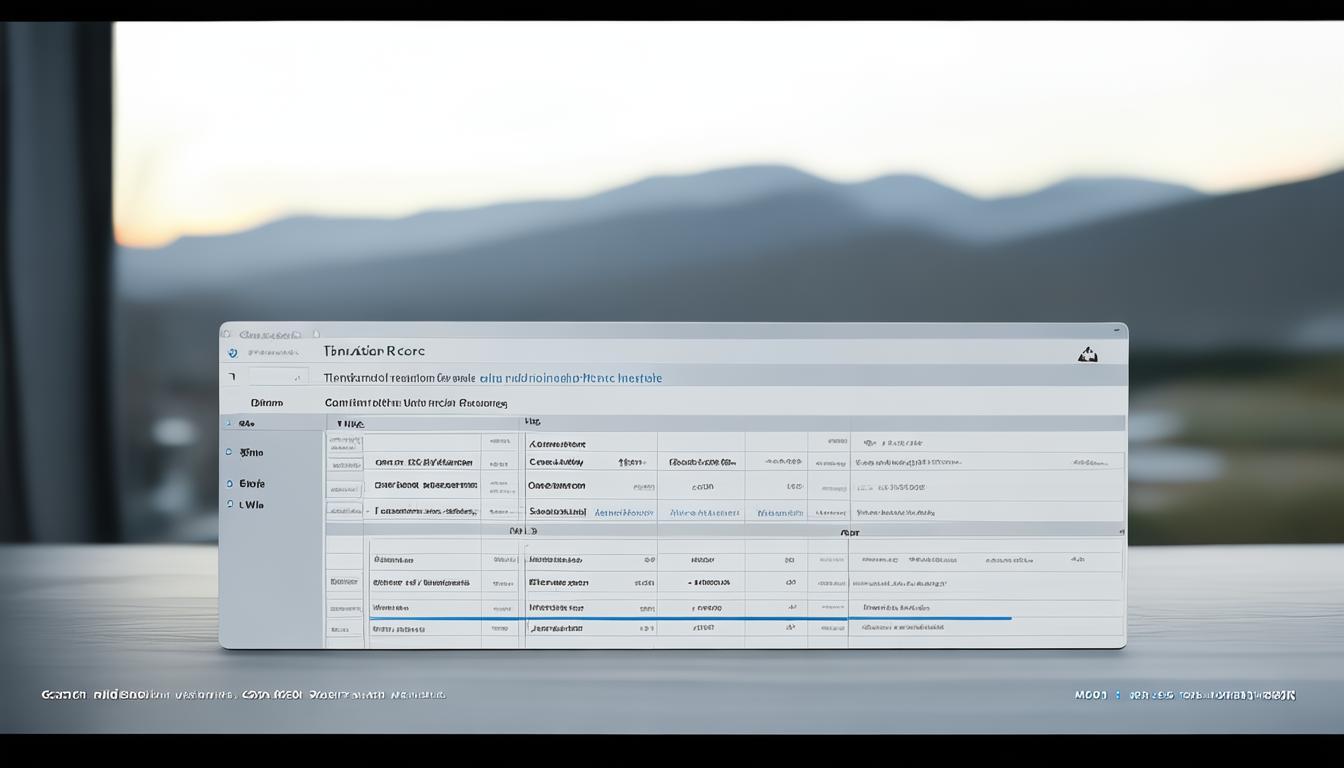This screenshot has height=768, width=1344.
Task: Select the radio circle beside "$imo"
Action: tap(229, 452)
